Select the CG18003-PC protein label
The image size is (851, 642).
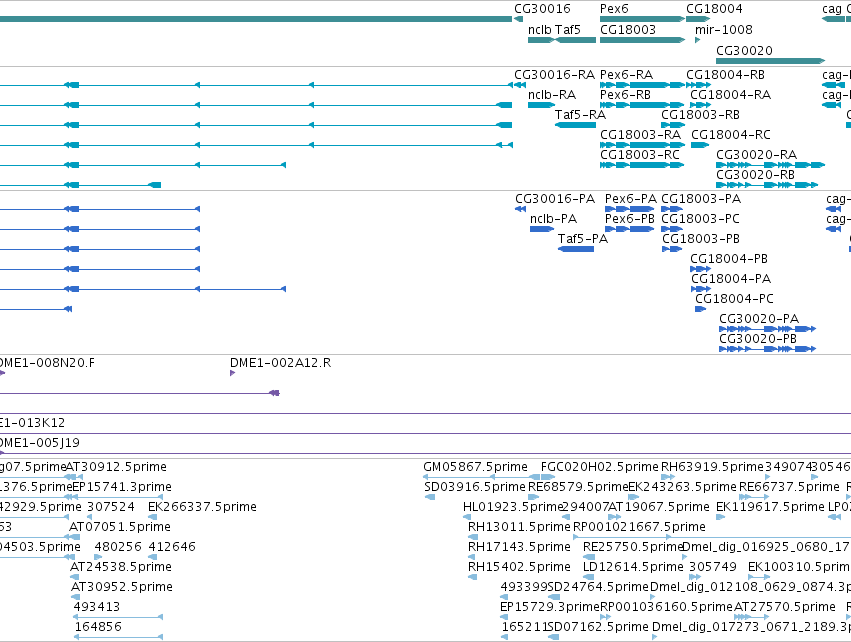[701, 219]
